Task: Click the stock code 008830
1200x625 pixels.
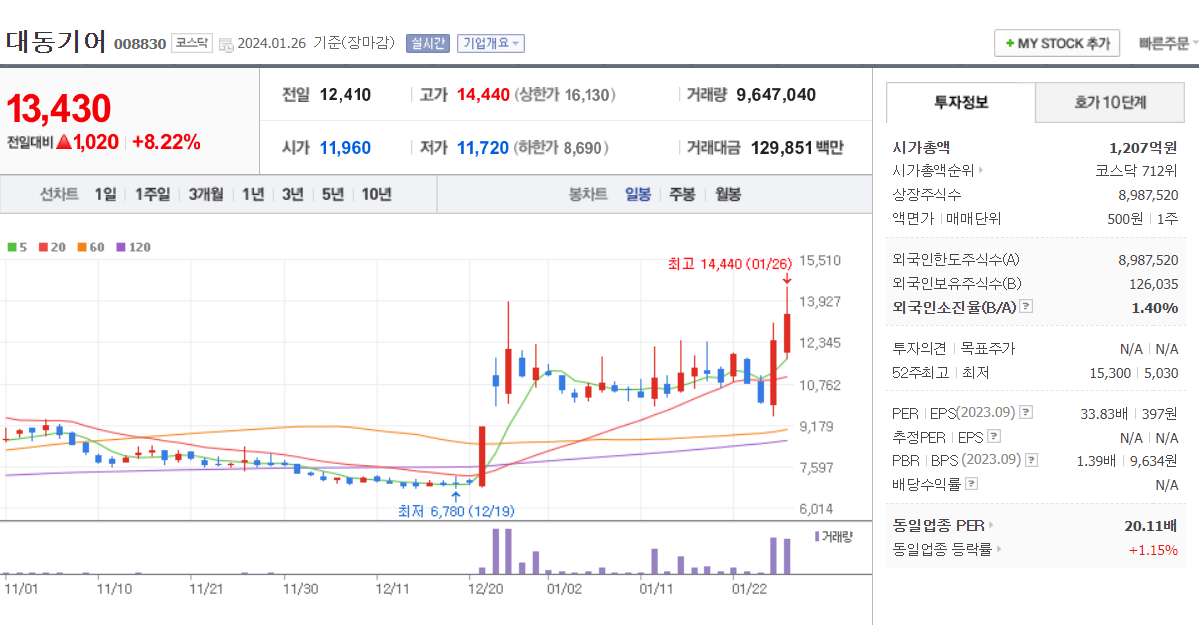Action: (x=140, y=44)
